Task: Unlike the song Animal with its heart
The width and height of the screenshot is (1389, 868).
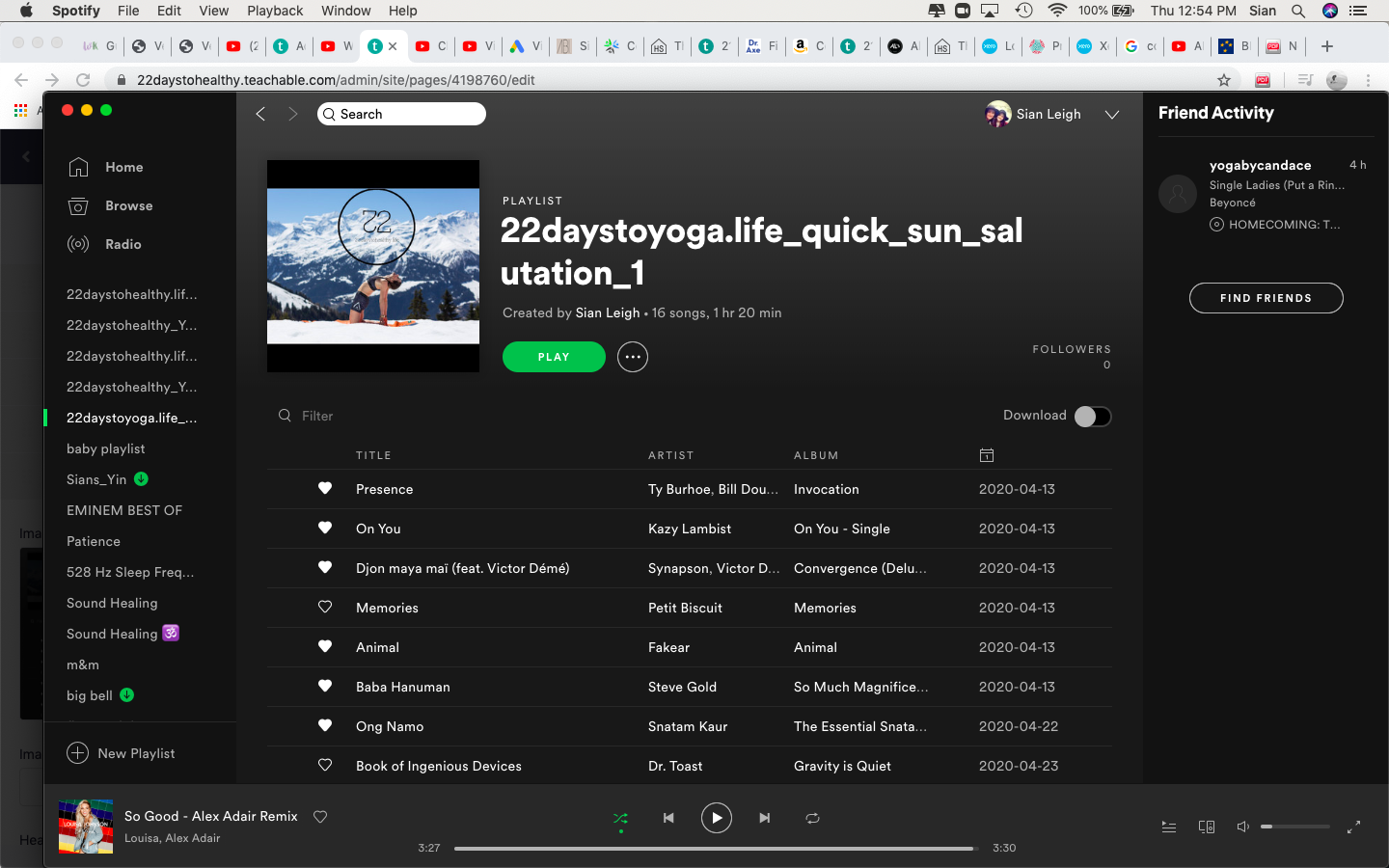Action: 325,647
